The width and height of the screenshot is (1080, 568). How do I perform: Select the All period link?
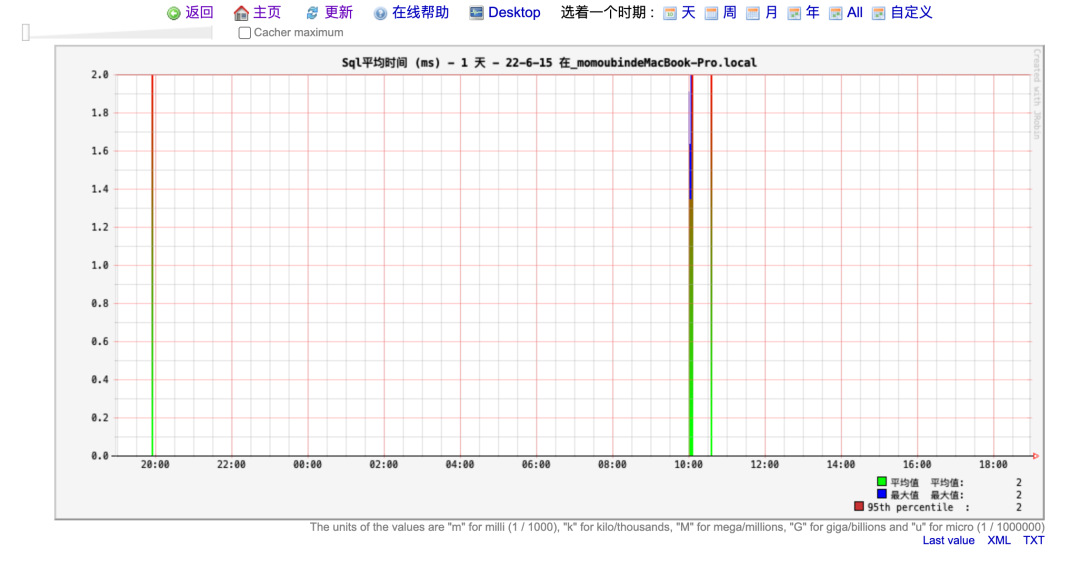pos(855,12)
